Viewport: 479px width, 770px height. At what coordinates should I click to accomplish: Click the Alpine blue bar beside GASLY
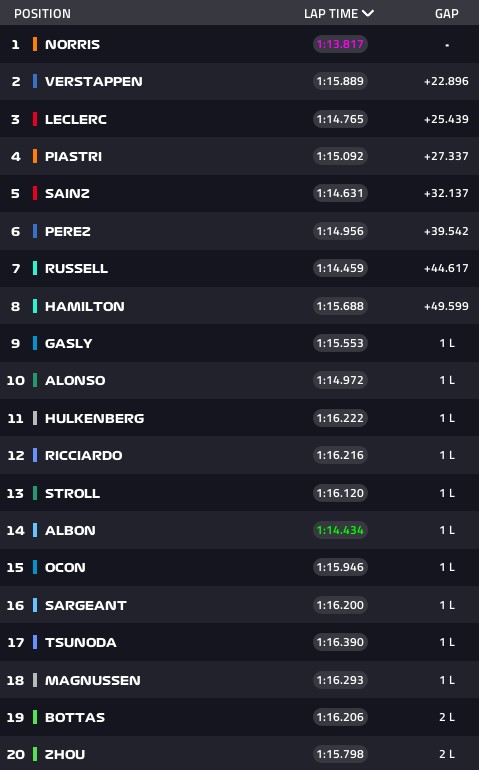click(35, 343)
